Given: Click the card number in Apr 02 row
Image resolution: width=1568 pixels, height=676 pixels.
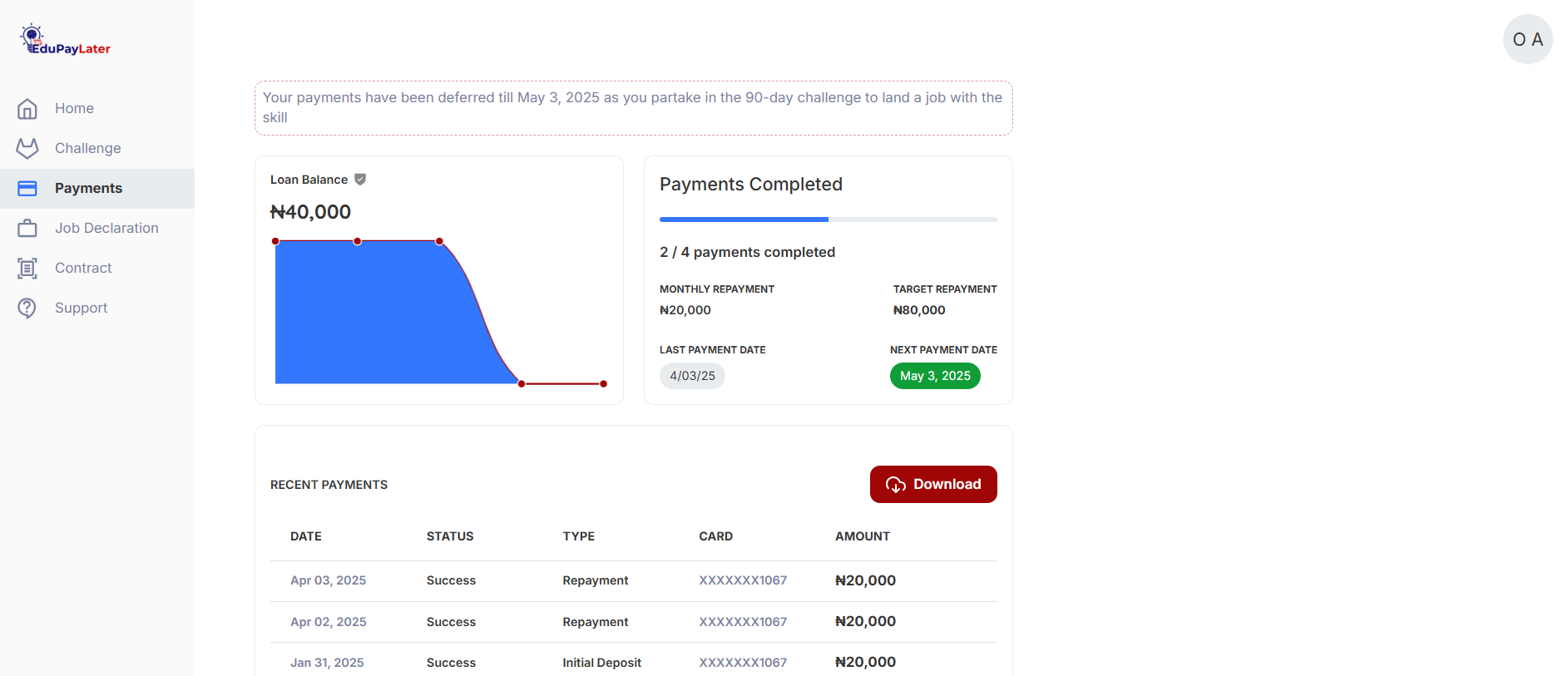Looking at the screenshot, I should (x=743, y=622).
